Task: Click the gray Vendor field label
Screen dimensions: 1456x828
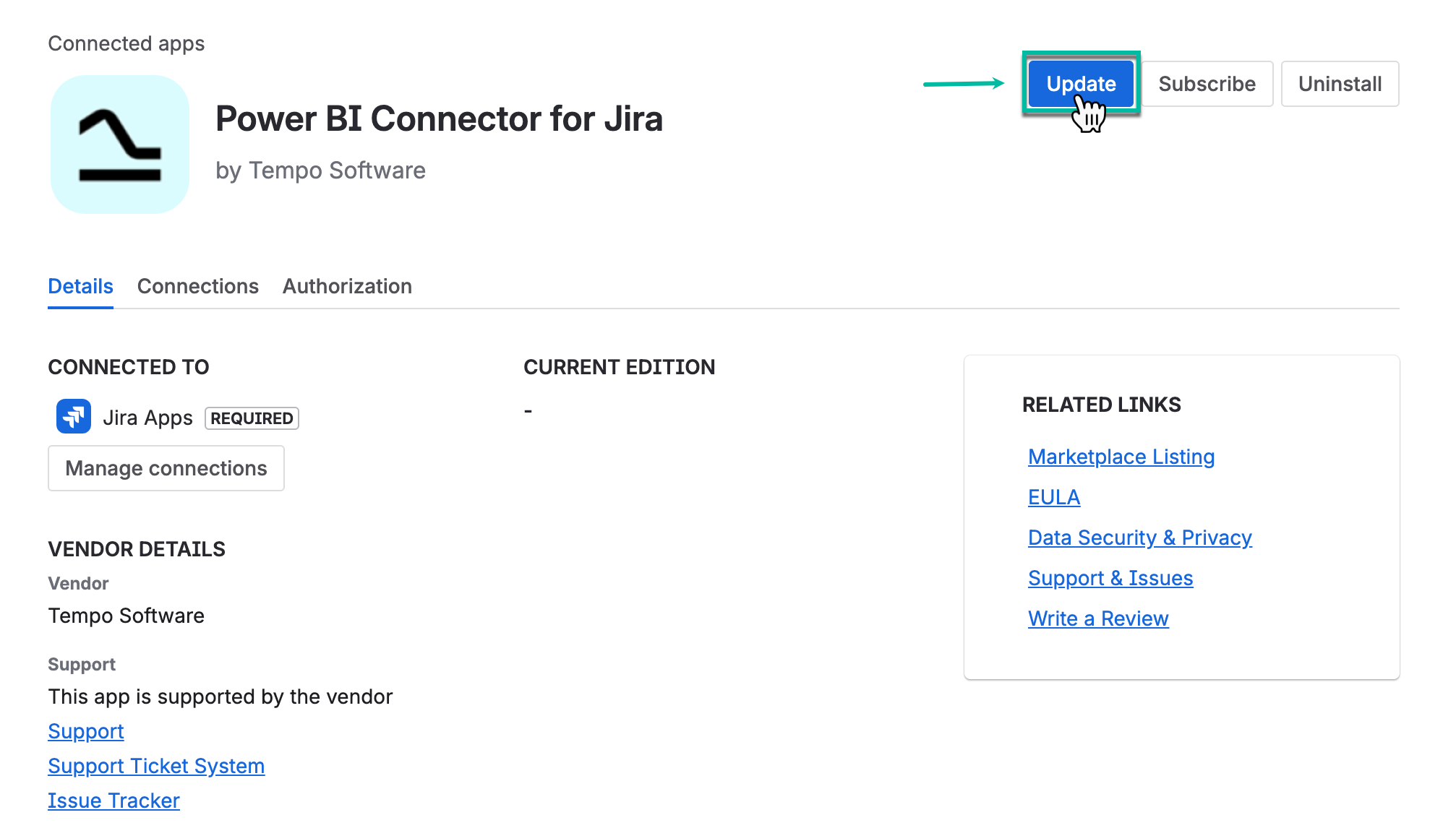Action: click(78, 584)
